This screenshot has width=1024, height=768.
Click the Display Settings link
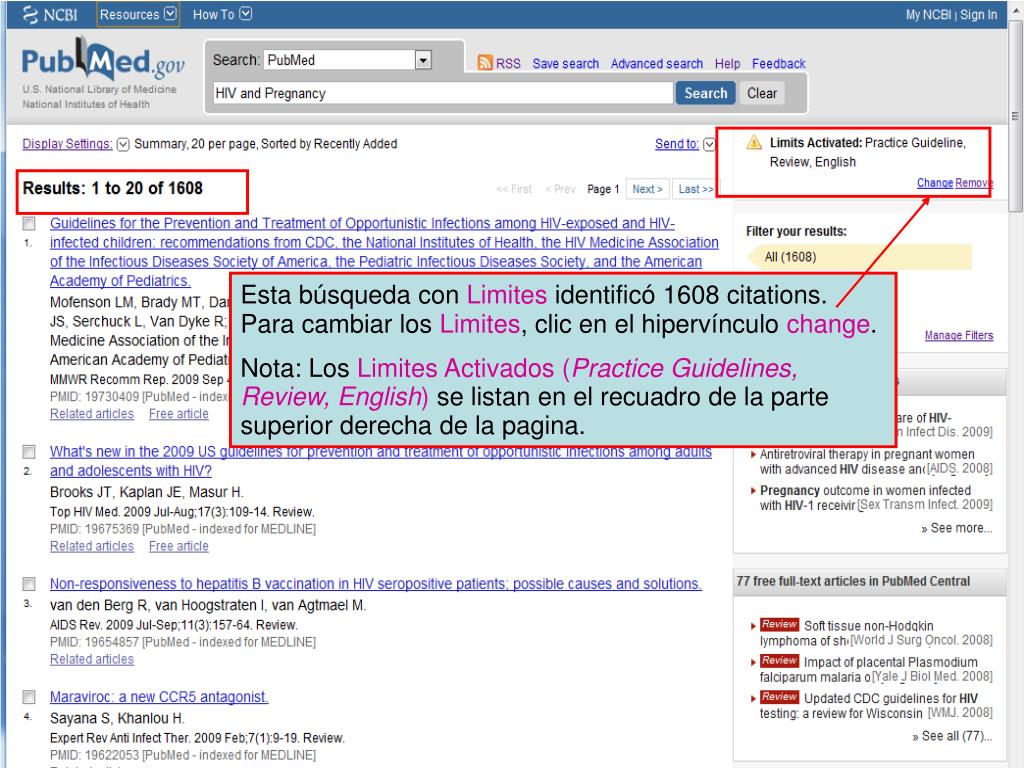point(67,144)
